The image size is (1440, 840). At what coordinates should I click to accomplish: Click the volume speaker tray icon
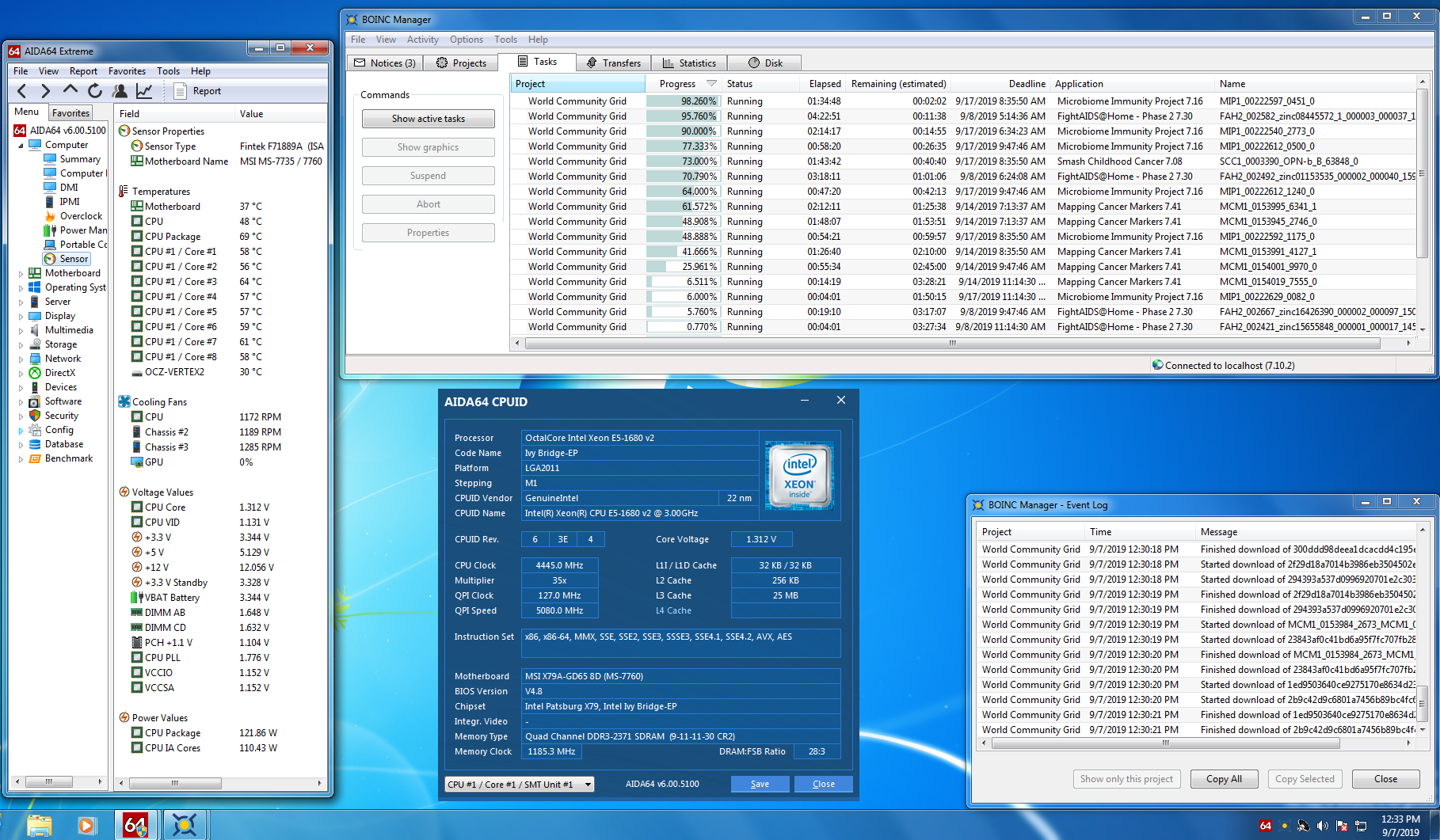pyautogui.click(x=1322, y=826)
